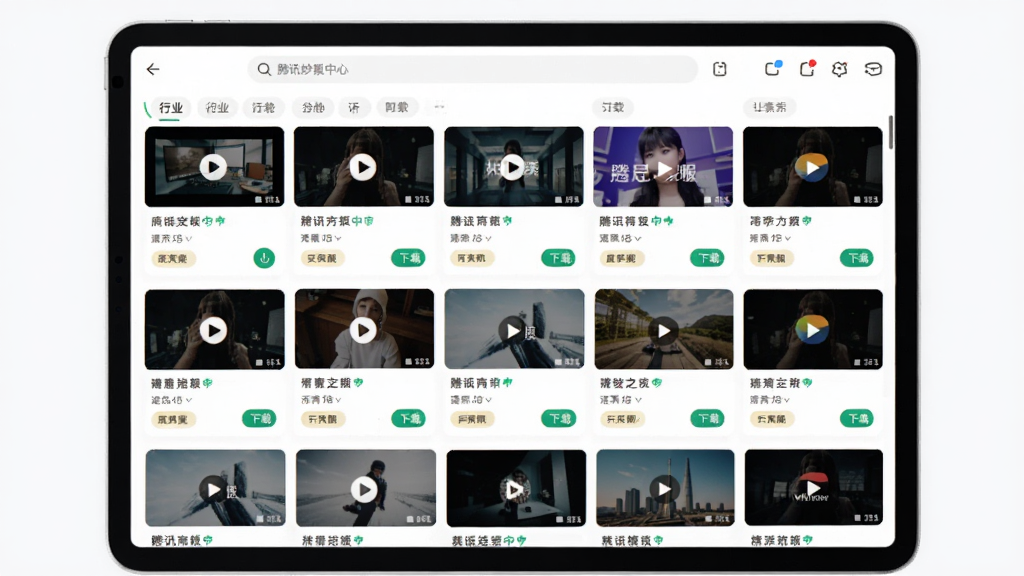Play the video of woman on purple background
Screen dimensions: 1024x576
(663, 169)
